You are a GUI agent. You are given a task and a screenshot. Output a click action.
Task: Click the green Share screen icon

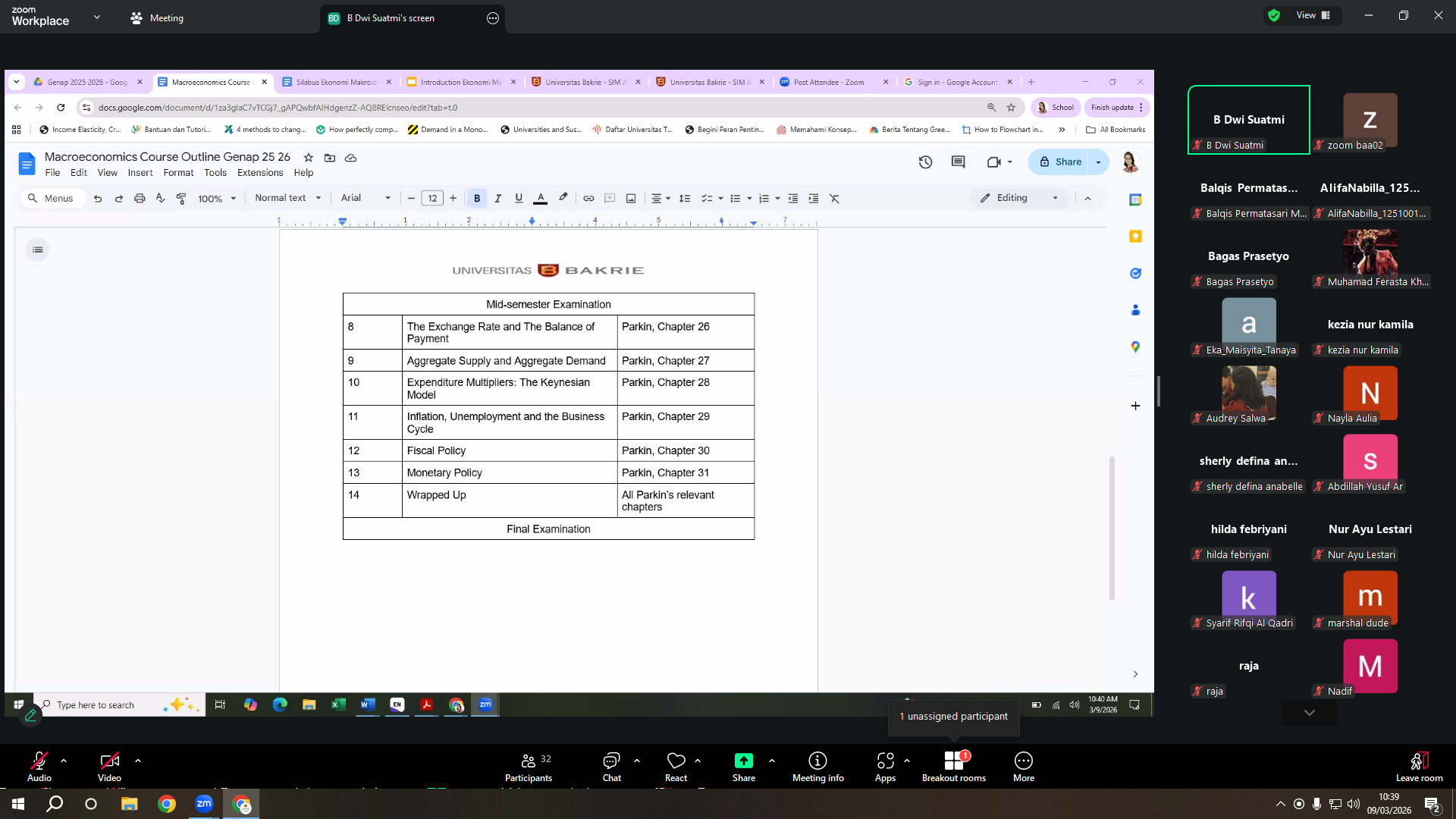(744, 761)
